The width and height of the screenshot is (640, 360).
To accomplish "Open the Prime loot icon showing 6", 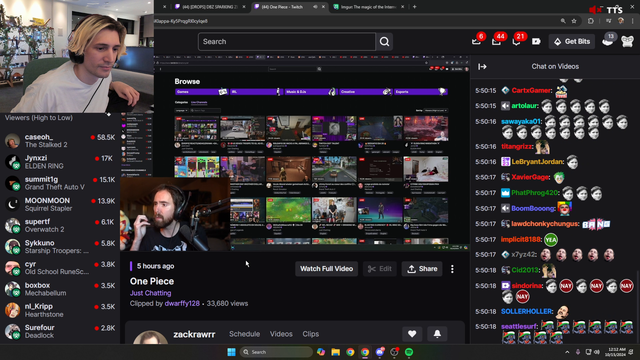I will (476, 41).
